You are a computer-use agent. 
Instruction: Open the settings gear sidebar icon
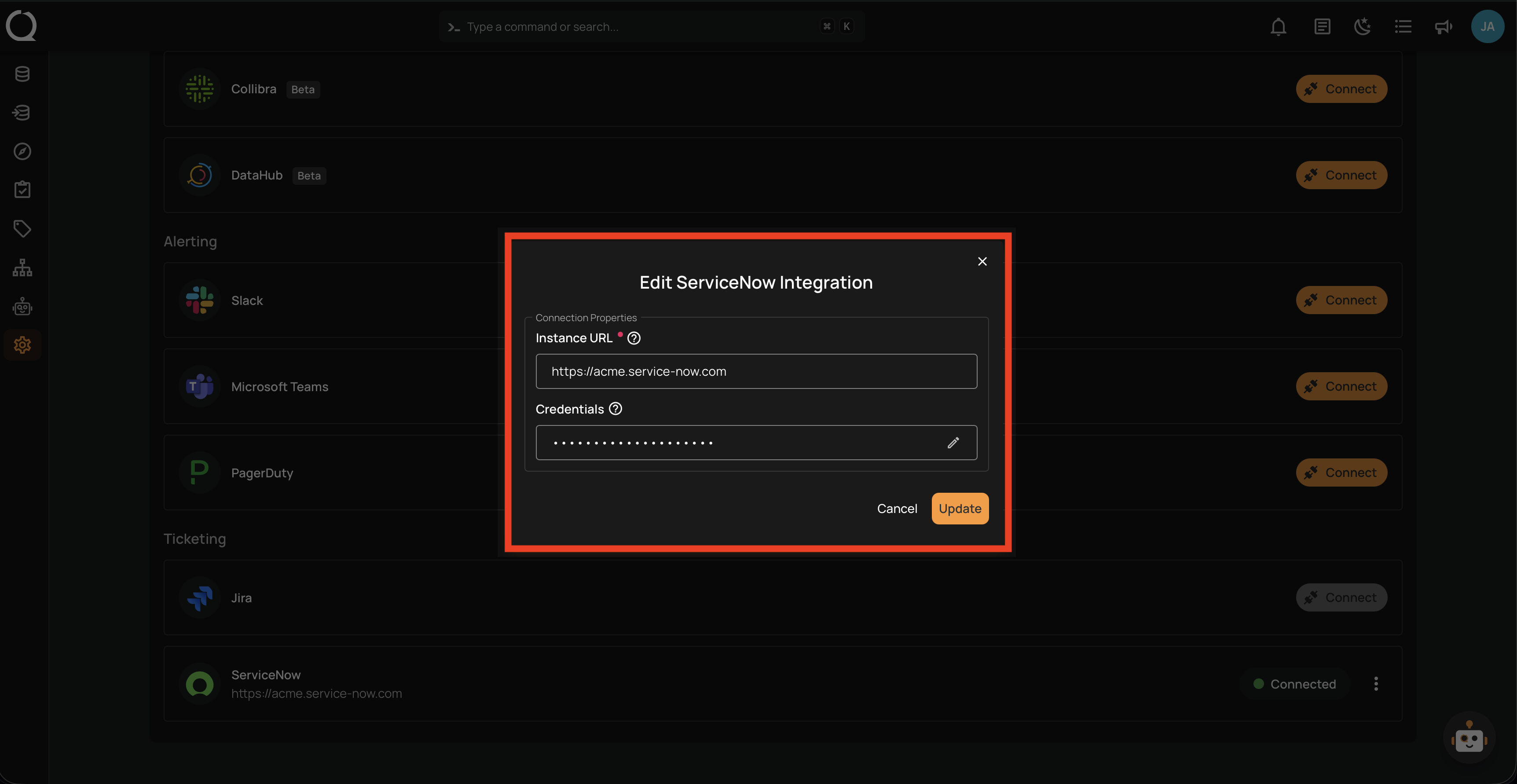click(22, 344)
